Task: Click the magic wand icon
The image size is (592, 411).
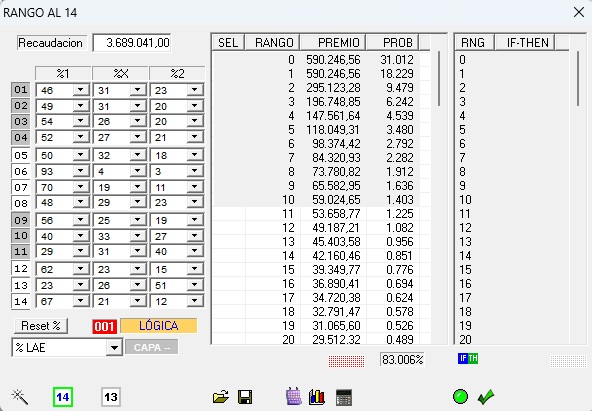Action: tap(19, 397)
